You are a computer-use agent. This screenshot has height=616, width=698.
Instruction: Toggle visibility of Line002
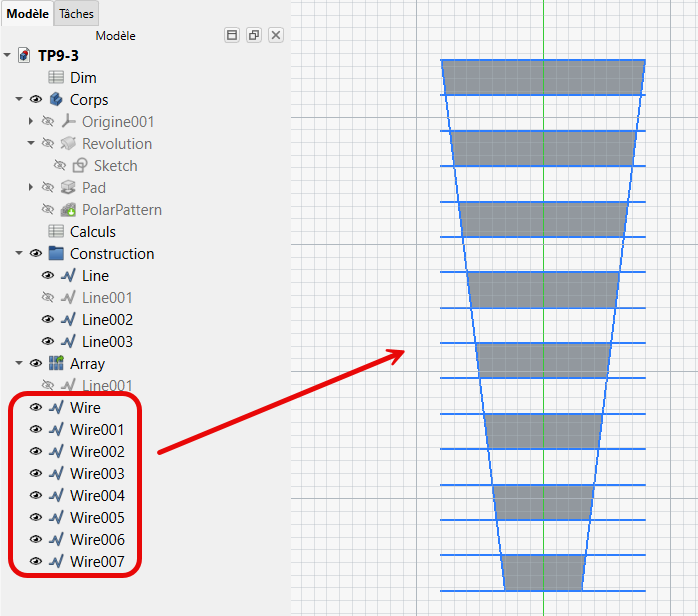(x=48, y=320)
